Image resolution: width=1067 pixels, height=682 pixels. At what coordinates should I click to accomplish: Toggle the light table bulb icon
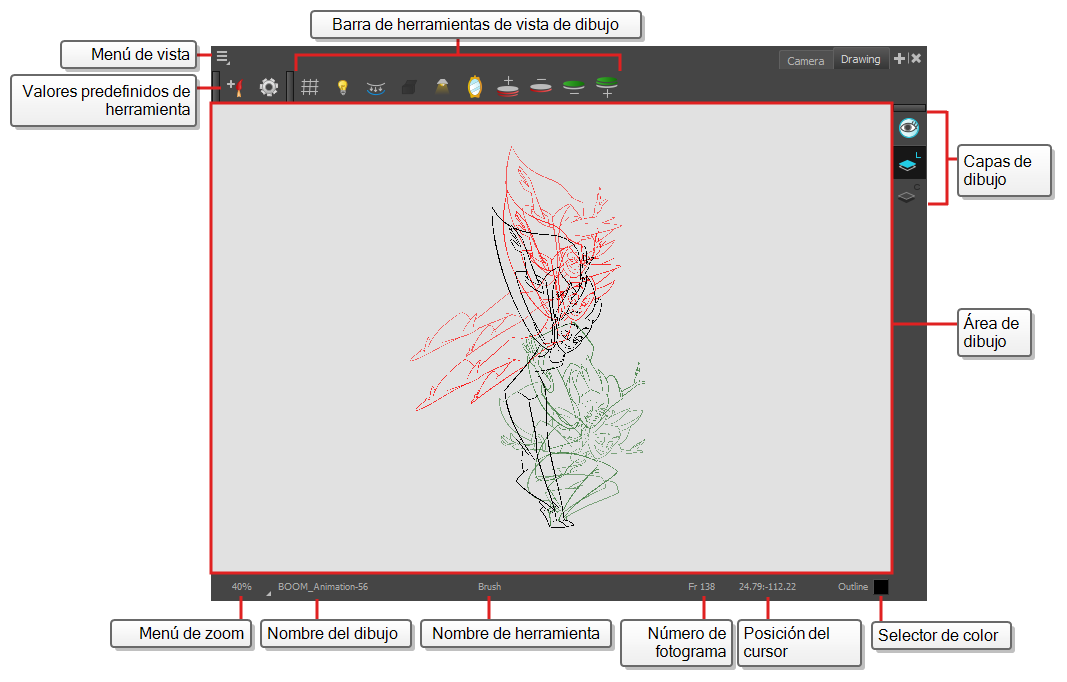[342, 88]
